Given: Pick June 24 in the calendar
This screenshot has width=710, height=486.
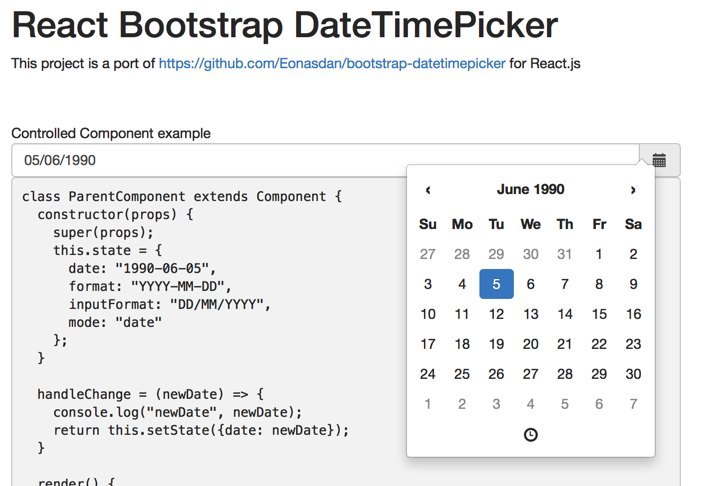Looking at the screenshot, I should click(x=428, y=374).
